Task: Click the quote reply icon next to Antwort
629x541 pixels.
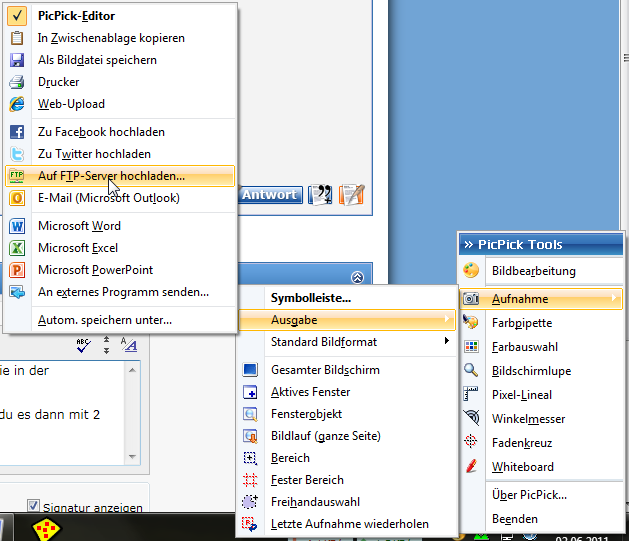Action: (321, 195)
